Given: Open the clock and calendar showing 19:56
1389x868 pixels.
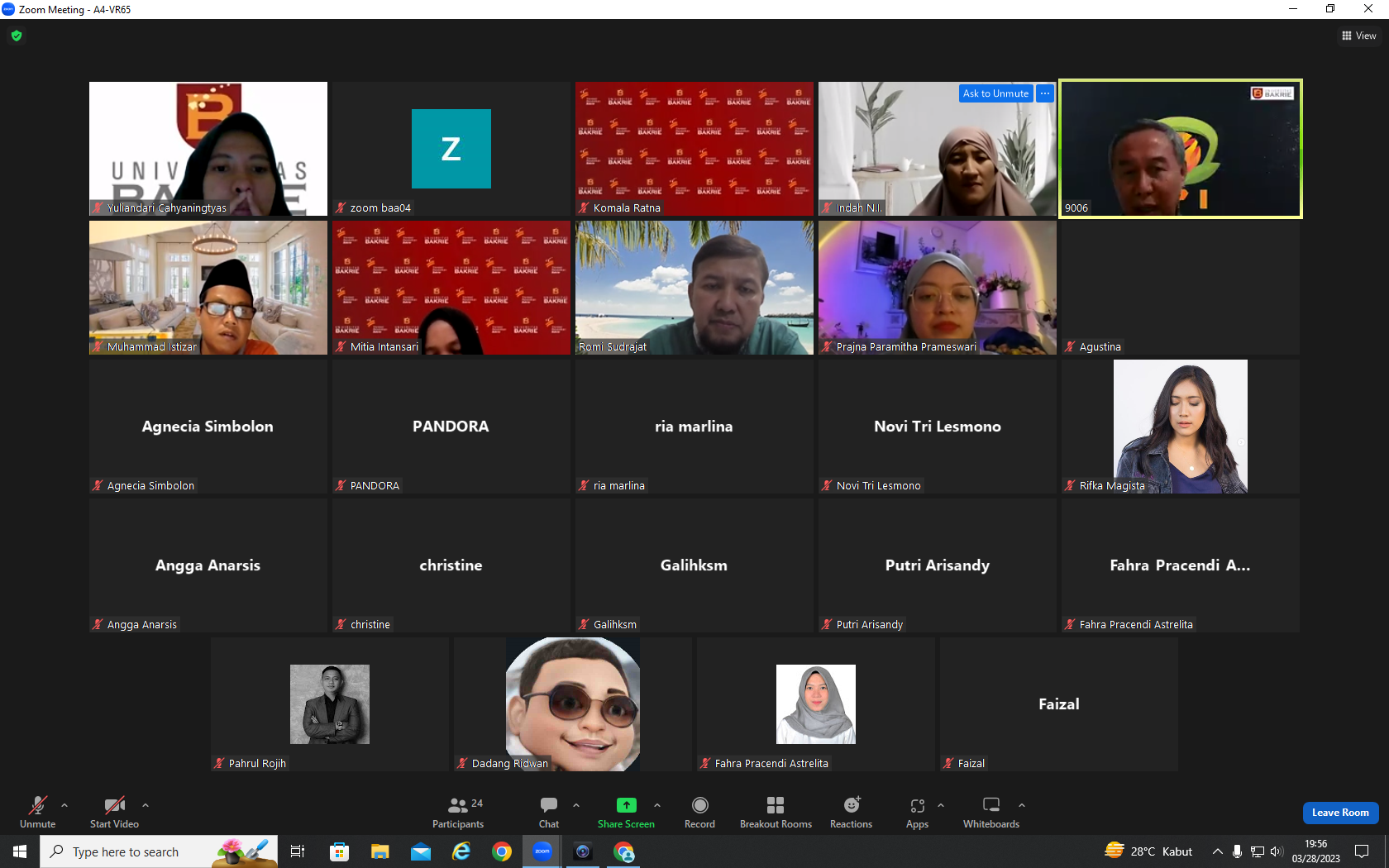Looking at the screenshot, I should pyautogui.click(x=1316, y=851).
